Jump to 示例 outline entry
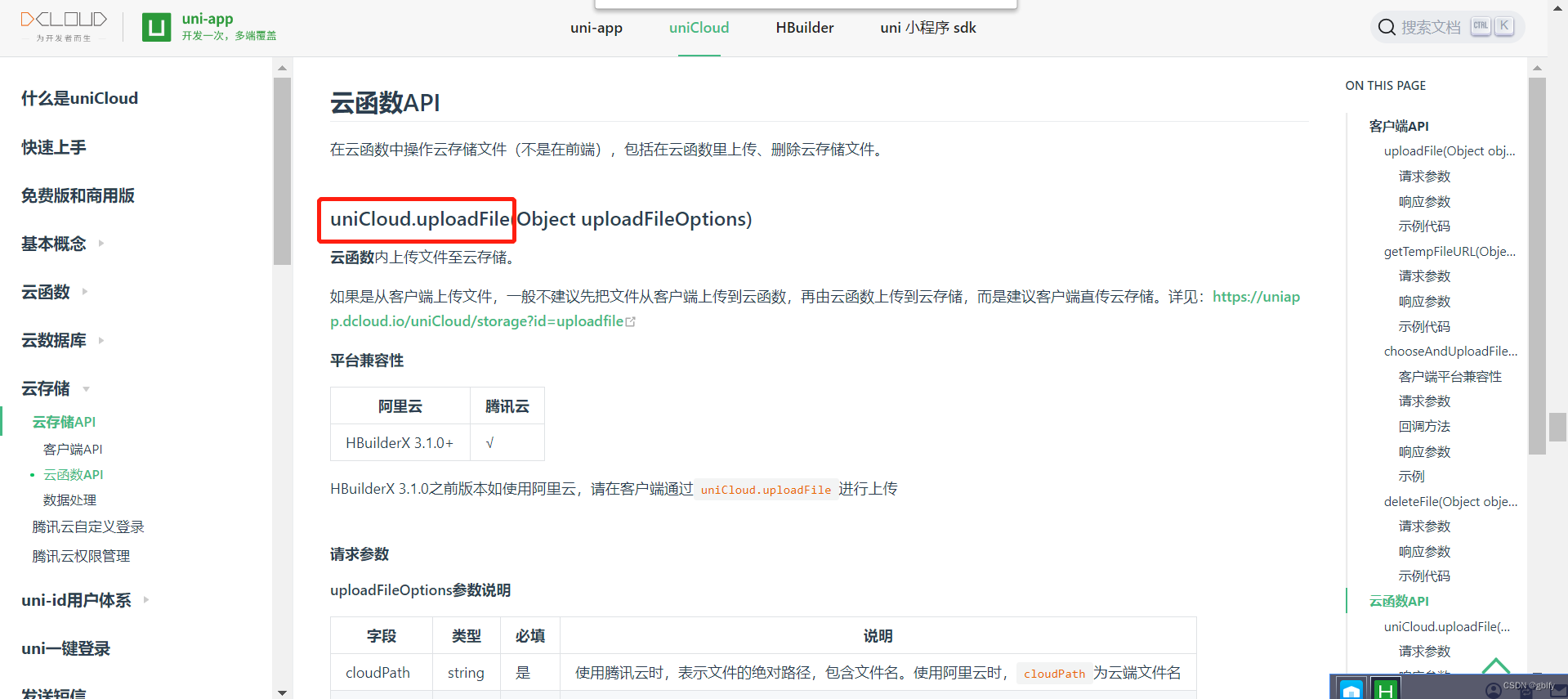This screenshot has height=699, width=1568. tap(1411, 477)
